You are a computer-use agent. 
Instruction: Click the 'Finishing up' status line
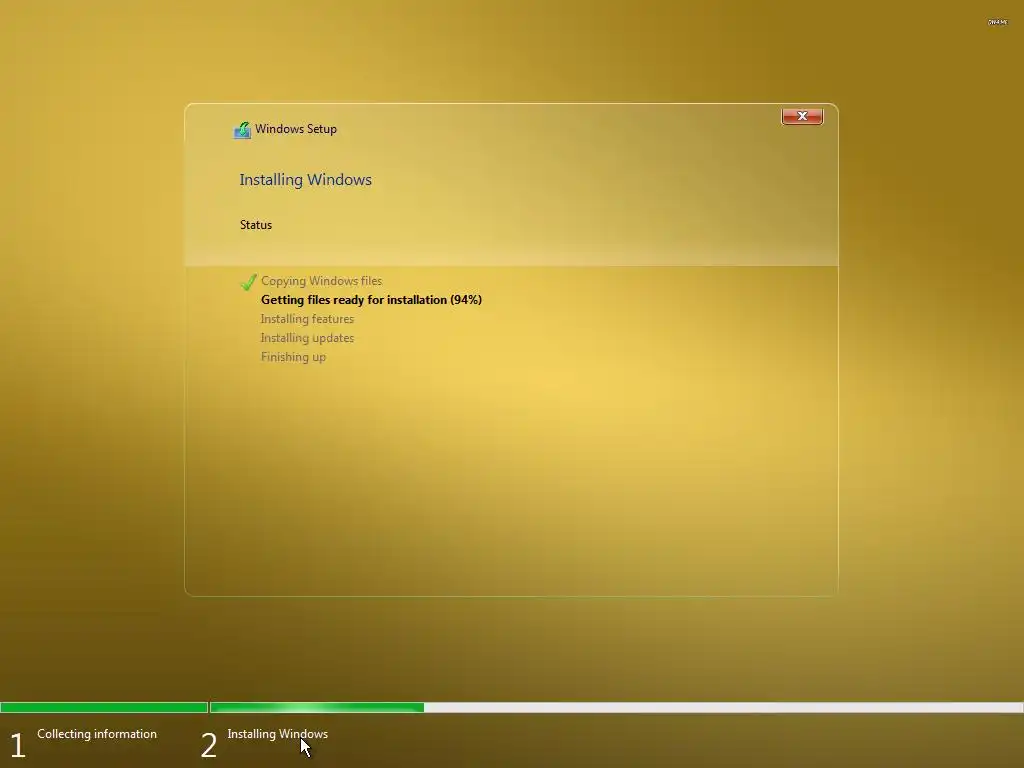coord(293,357)
